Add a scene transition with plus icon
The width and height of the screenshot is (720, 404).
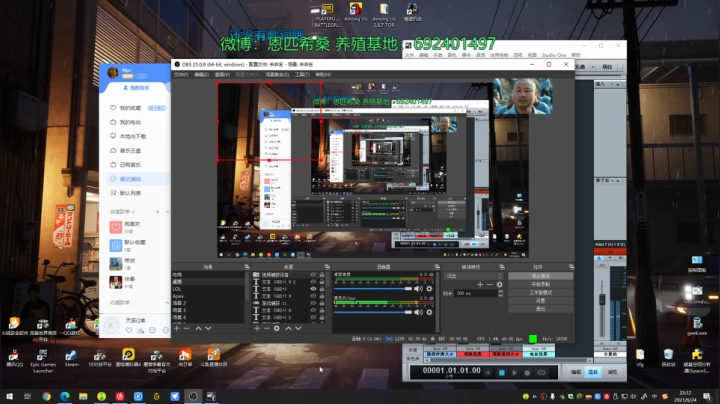point(480,285)
